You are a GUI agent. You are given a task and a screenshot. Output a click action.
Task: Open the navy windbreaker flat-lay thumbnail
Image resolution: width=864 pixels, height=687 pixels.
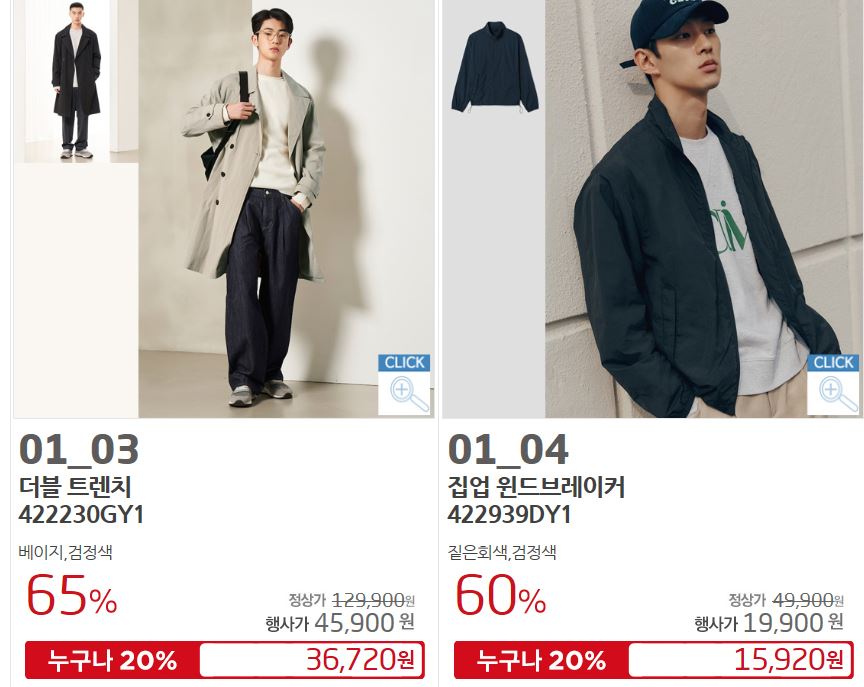point(494,66)
